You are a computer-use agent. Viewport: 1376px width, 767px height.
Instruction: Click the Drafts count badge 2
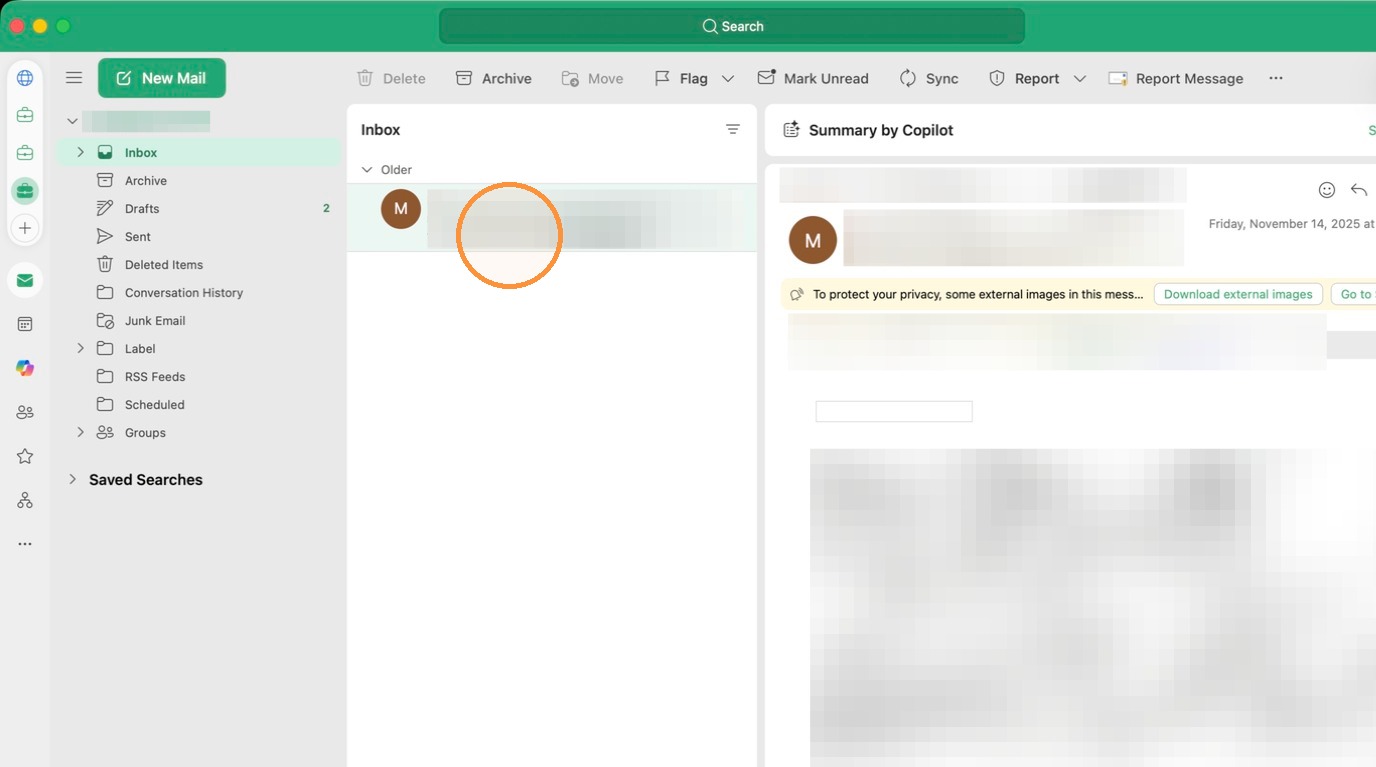pos(326,208)
